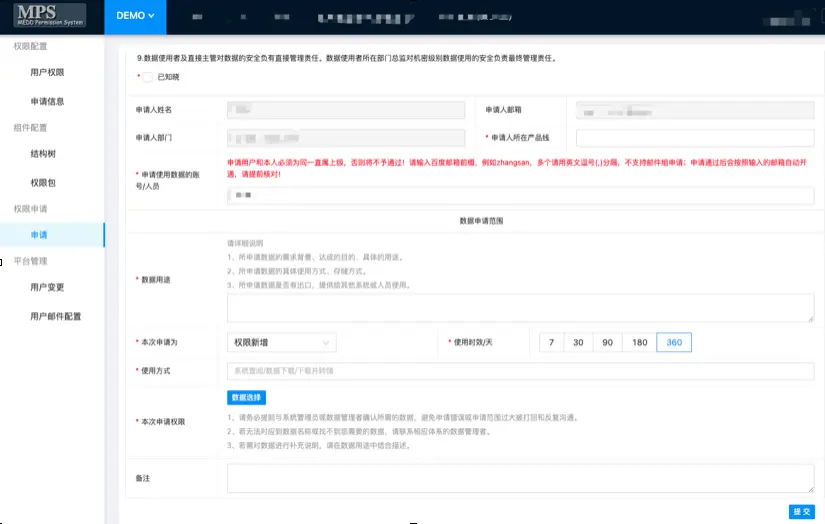Image resolution: width=825 pixels, height=524 pixels.
Task: Select 180 days usage duration
Action: click(640, 342)
